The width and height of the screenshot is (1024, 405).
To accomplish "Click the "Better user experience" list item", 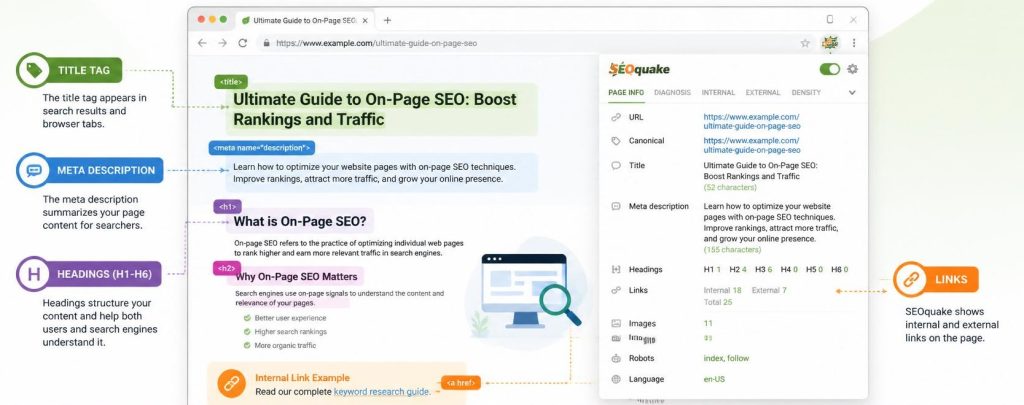I will point(290,318).
